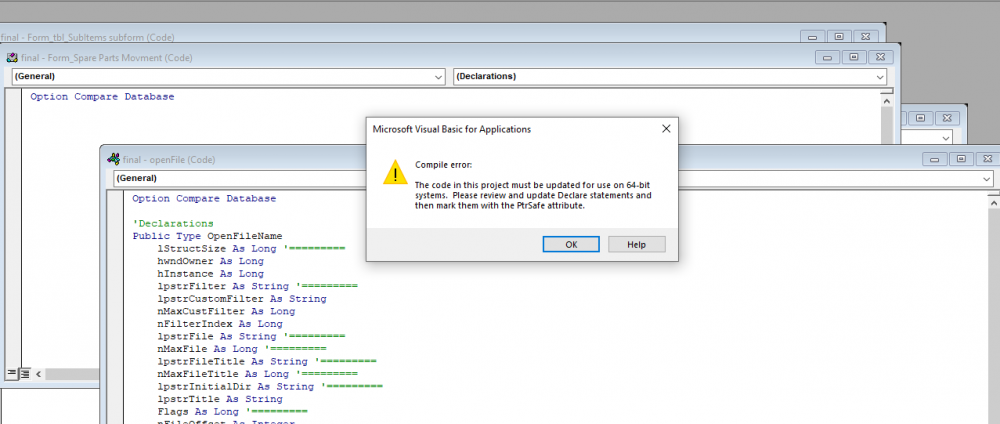
Task: Maximize the openFile code window
Action: click(x=960, y=159)
